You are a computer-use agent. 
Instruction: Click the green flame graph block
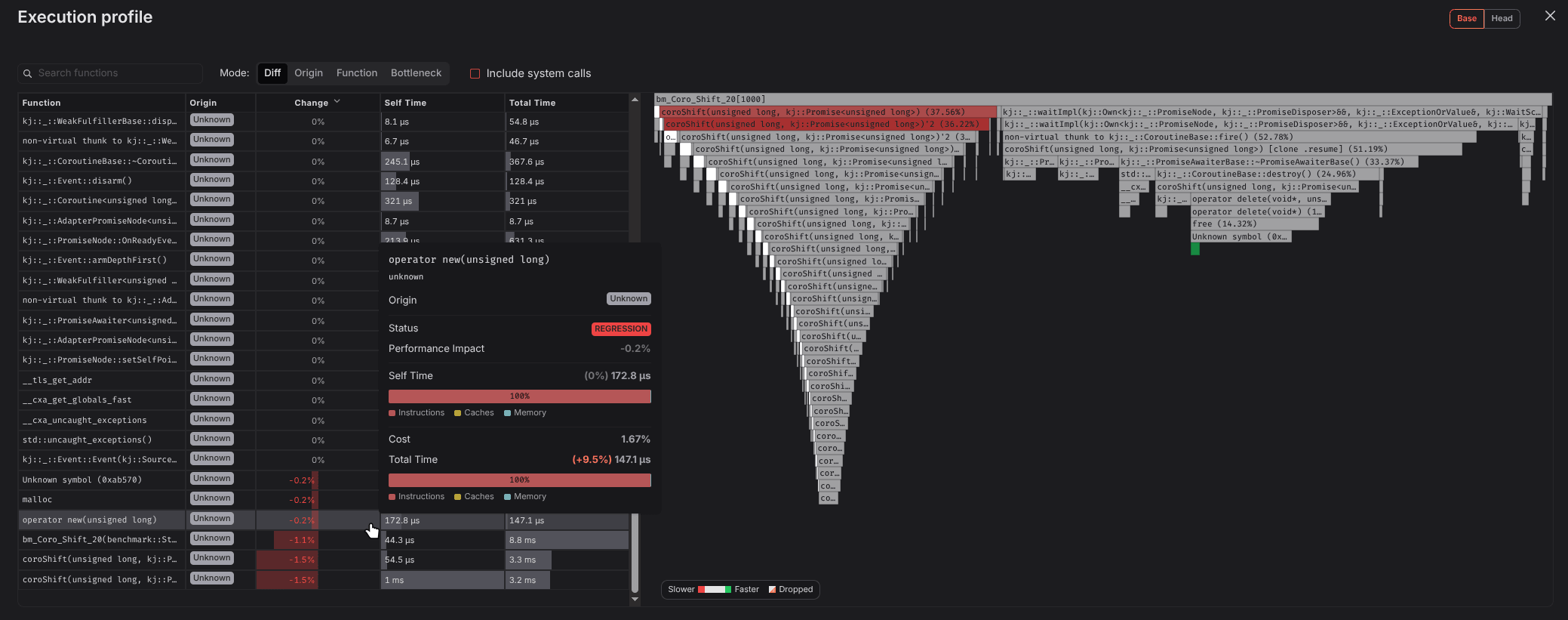(x=1194, y=249)
